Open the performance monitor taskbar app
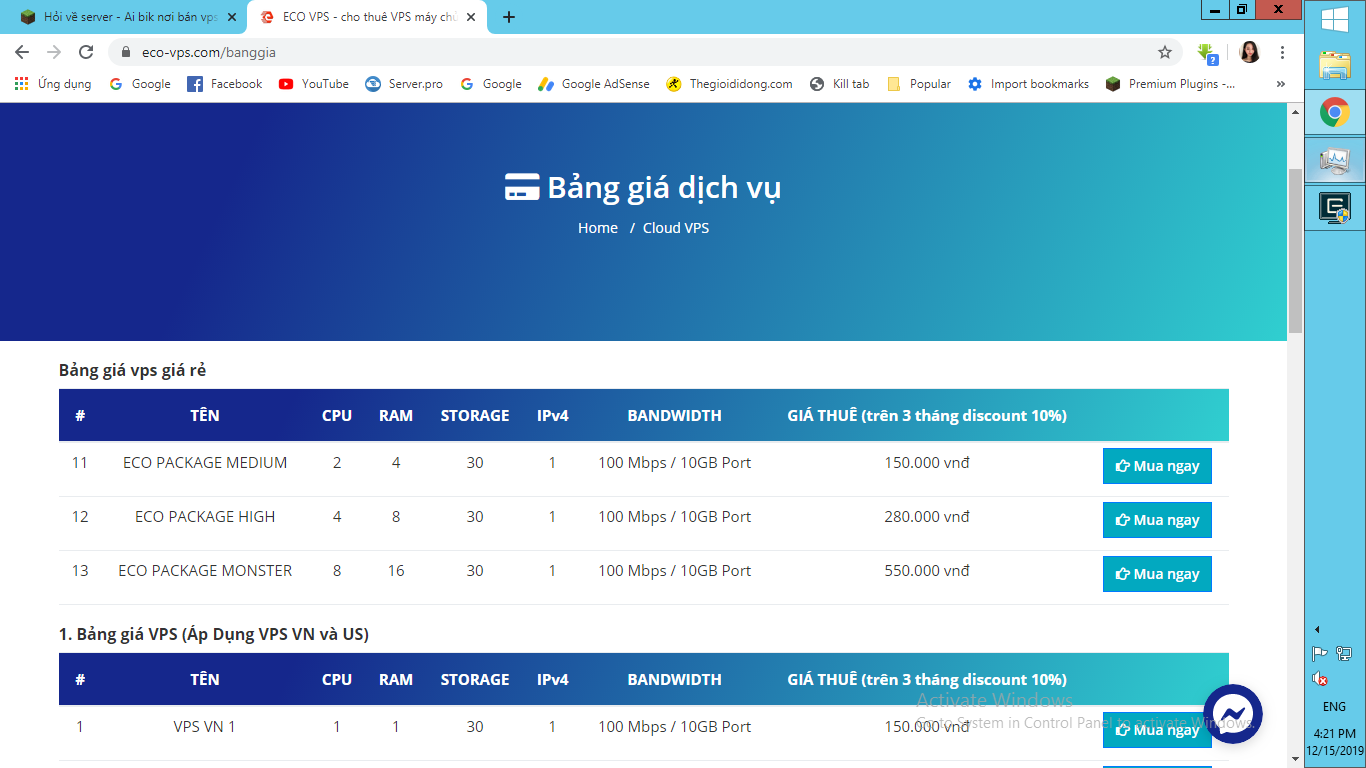The width and height of the screenshot is (1366, 768). tap(1335, 159)
